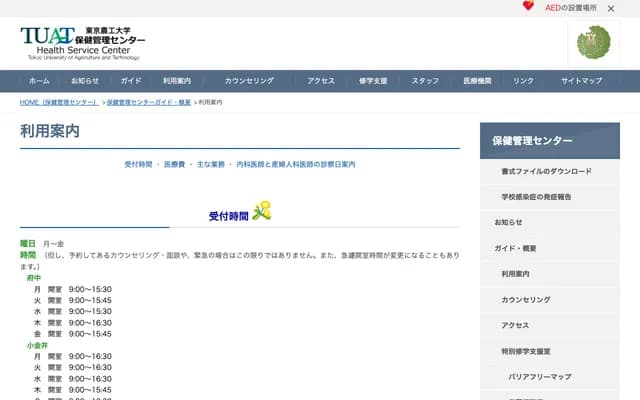Follow the 保健管理センターガイド・概要 breadcrumb link
640x400 pixels.
(149, 102)
